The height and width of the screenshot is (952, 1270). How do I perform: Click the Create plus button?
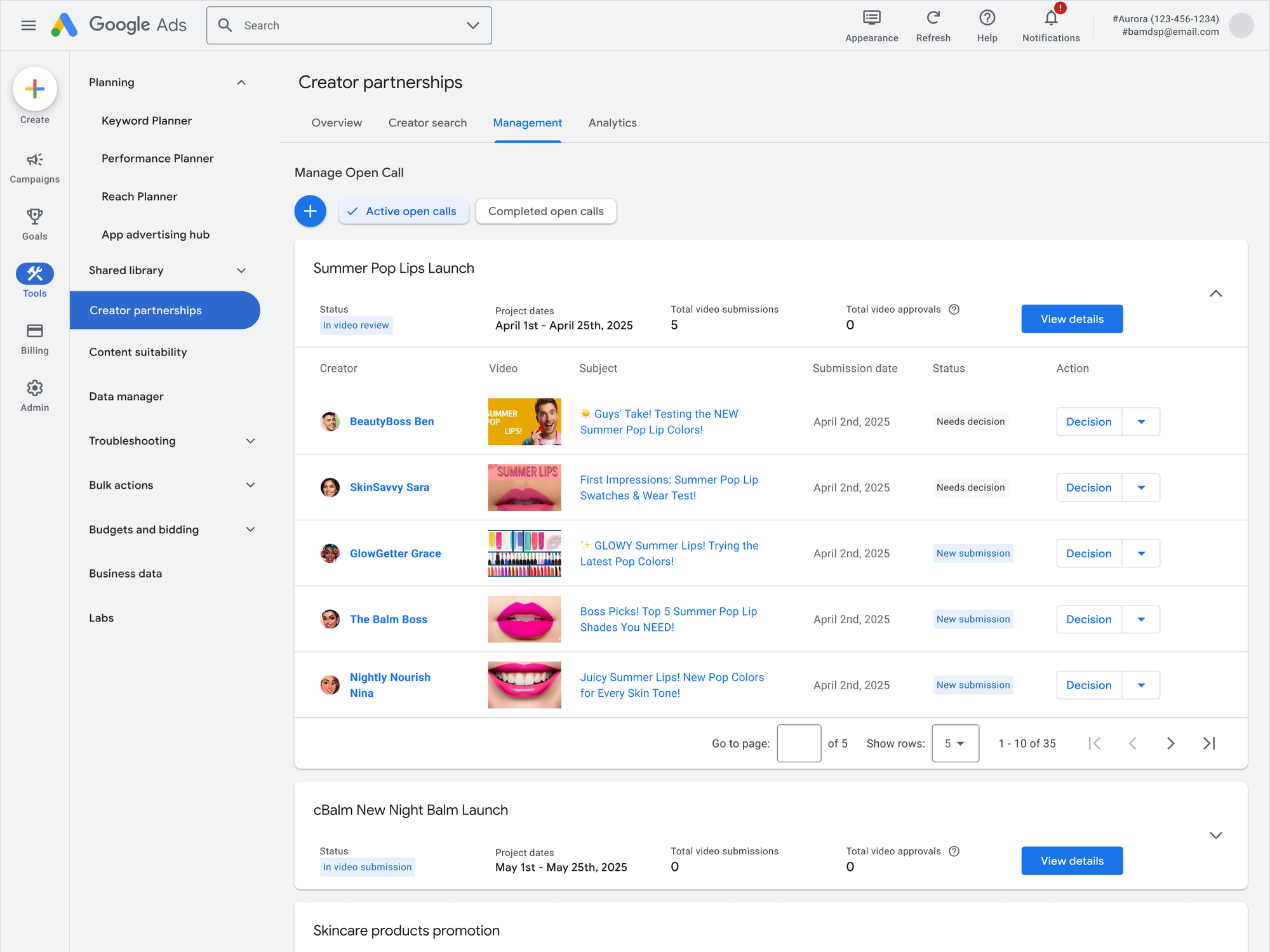pos(35,89)
